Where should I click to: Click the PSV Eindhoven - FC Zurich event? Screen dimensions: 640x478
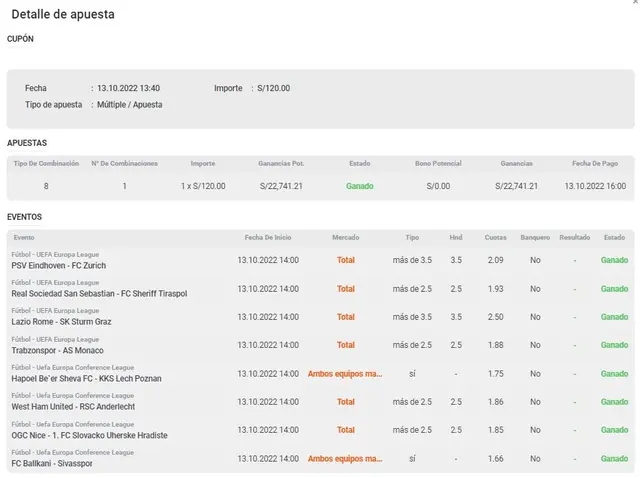pos(60,266)
